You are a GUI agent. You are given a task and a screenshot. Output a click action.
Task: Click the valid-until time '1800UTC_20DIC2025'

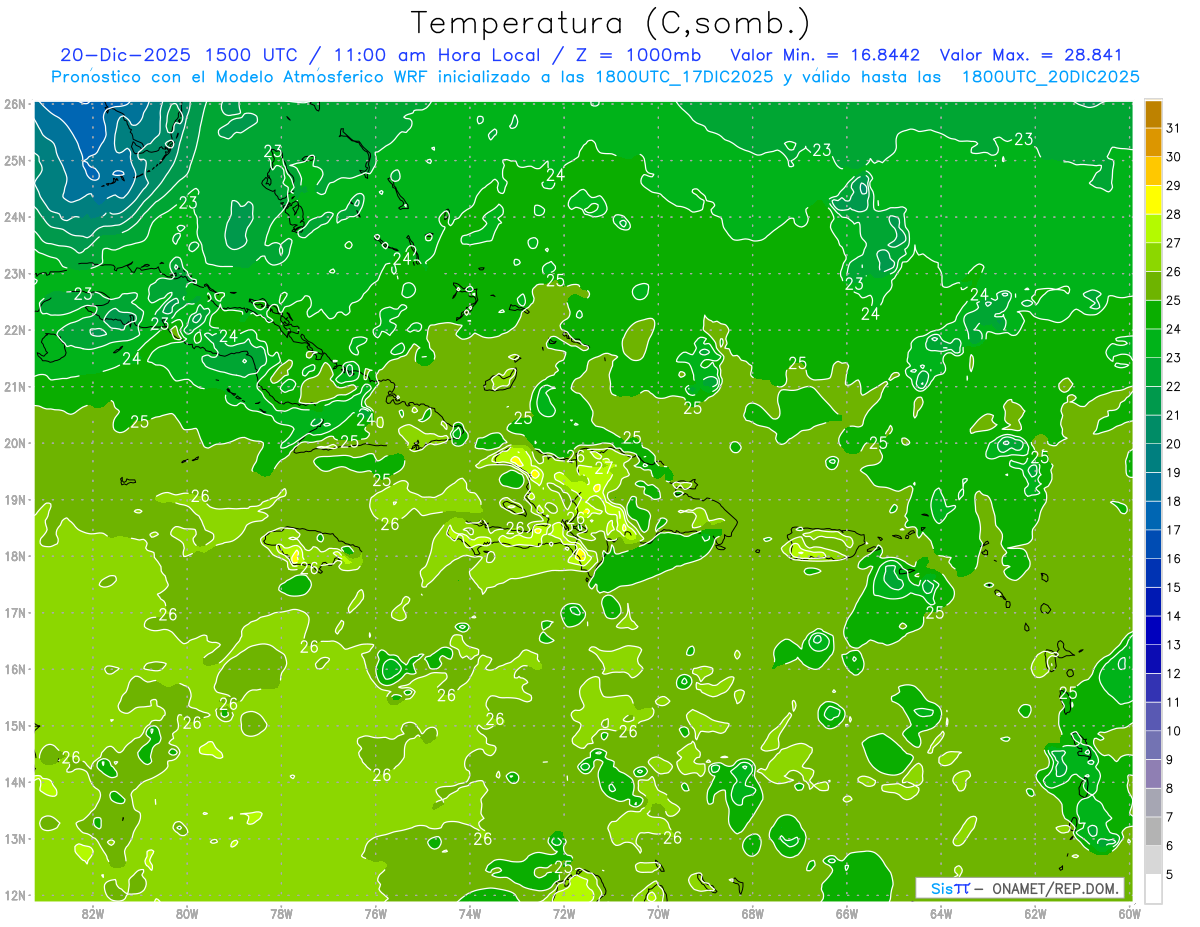pos(1050,77)
